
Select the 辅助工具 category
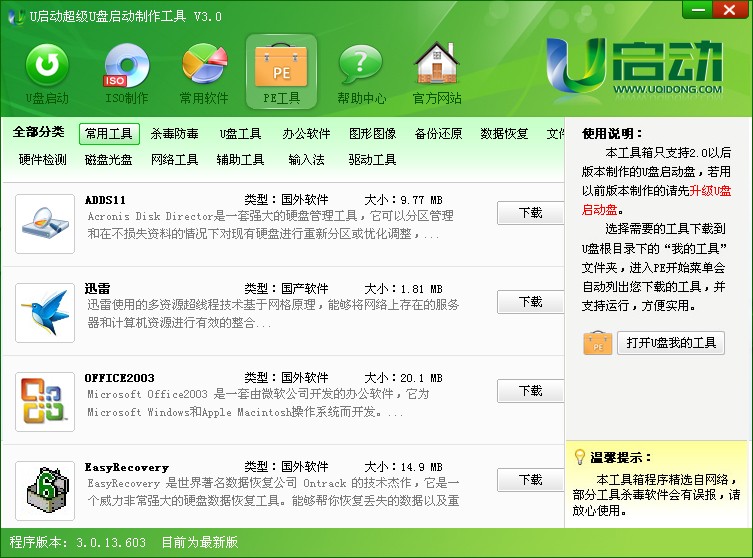[x=241, y=159]
